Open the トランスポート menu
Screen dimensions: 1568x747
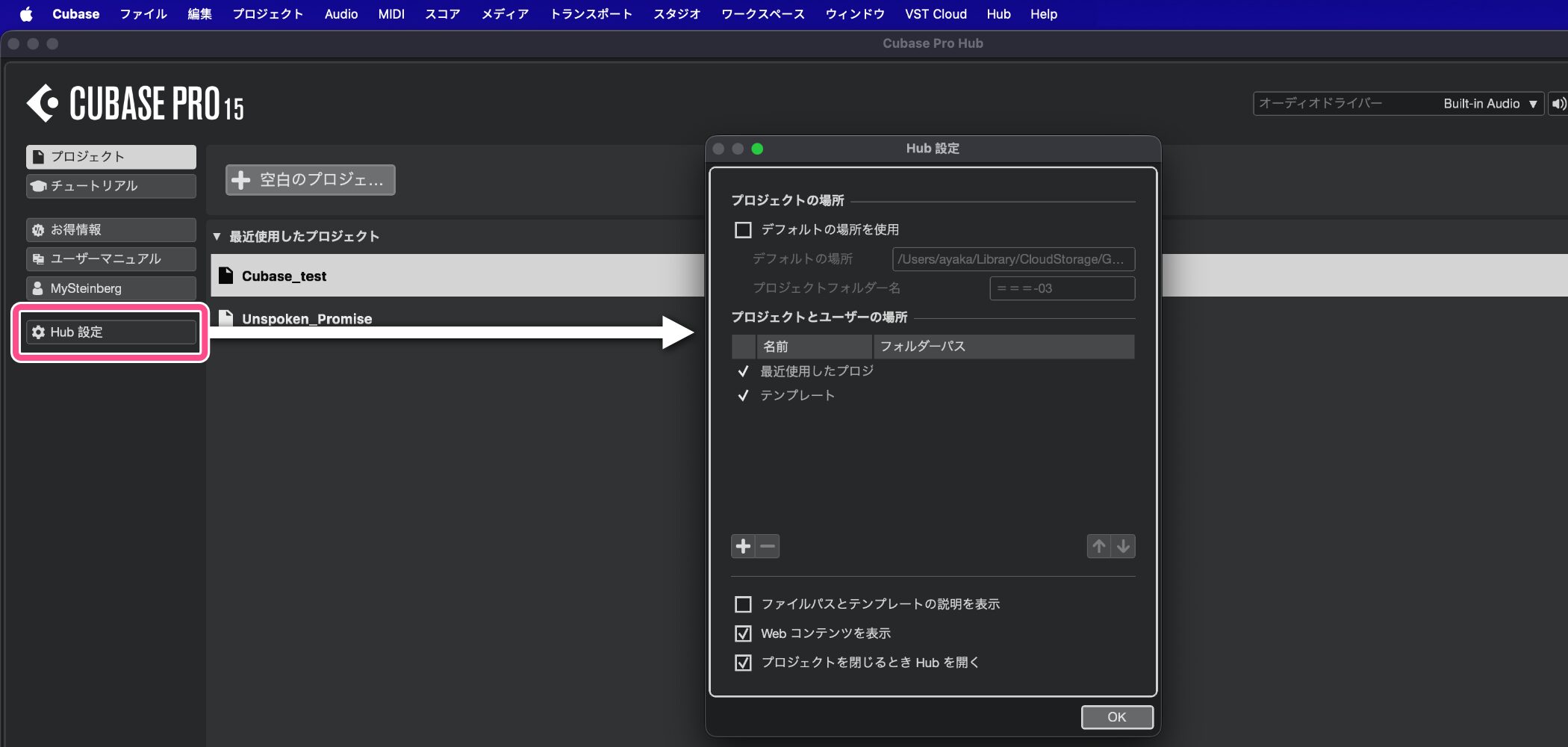point(591,14)
